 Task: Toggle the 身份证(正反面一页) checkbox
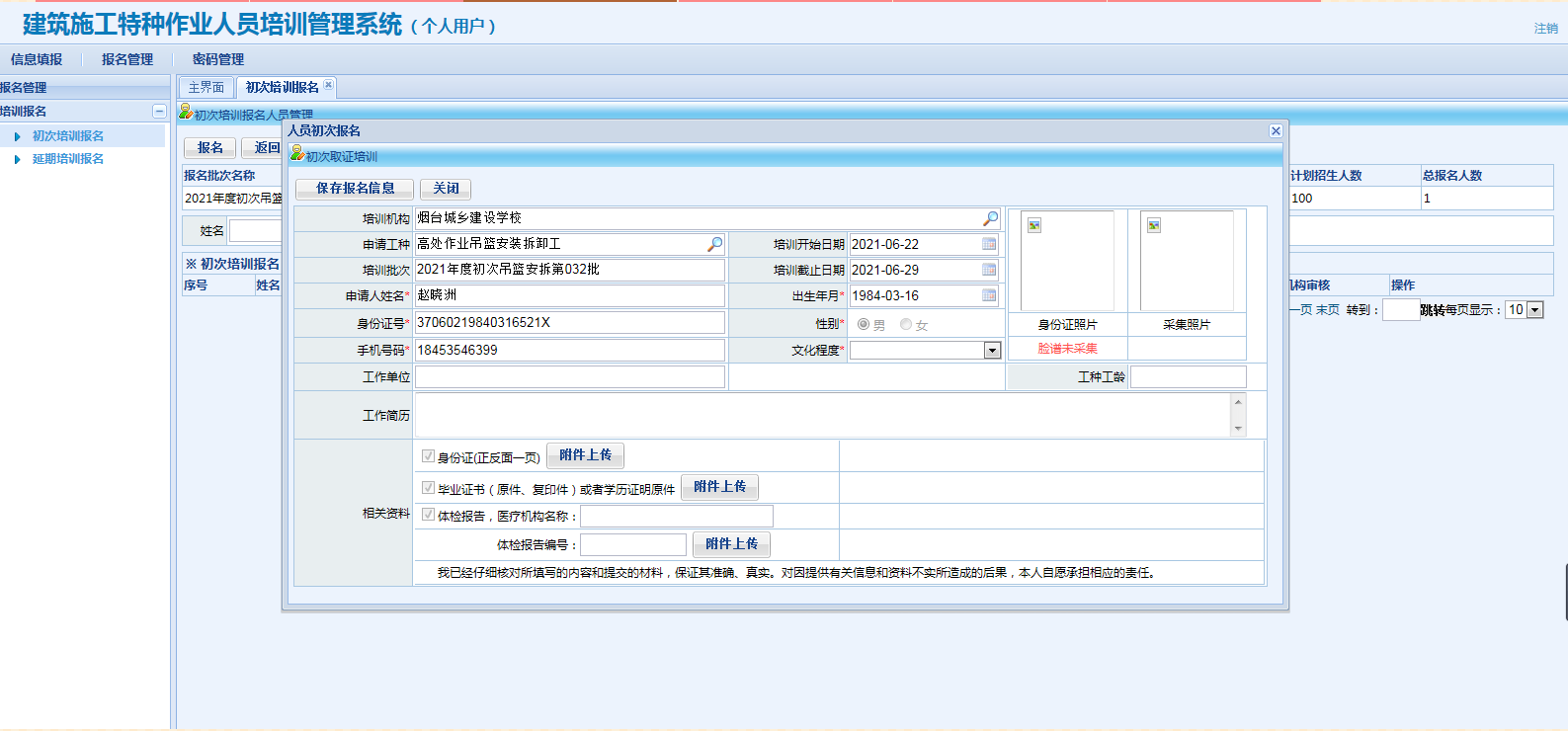(428, 456)
